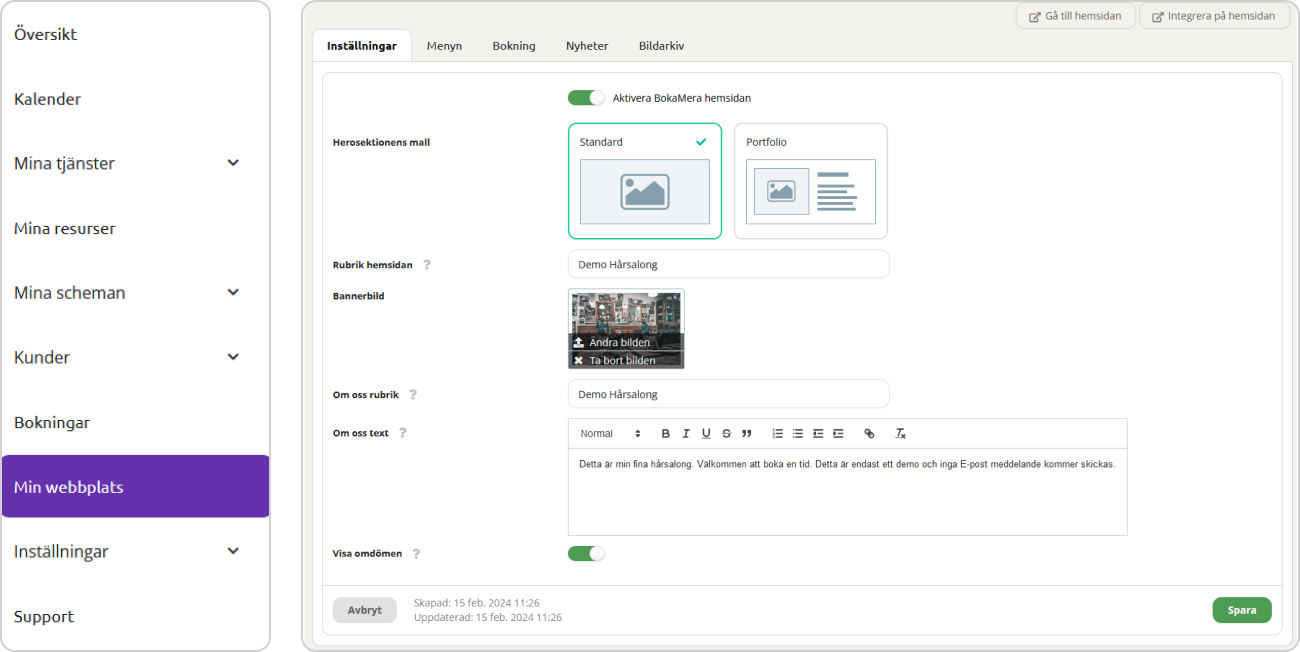Switch to the Bokning tab
Screen dimensions: 1300x652
514,46
